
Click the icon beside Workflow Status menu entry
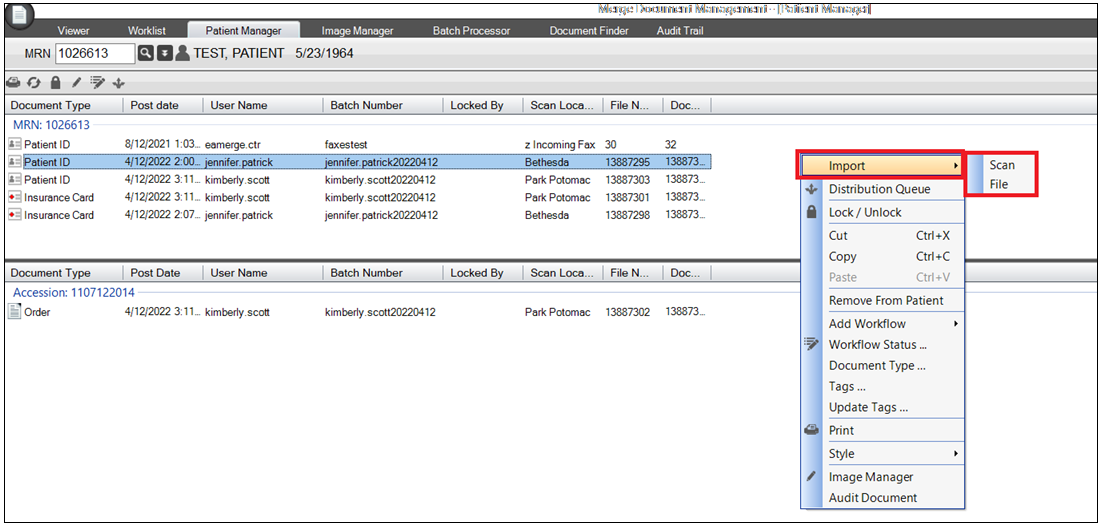(811, 345)
